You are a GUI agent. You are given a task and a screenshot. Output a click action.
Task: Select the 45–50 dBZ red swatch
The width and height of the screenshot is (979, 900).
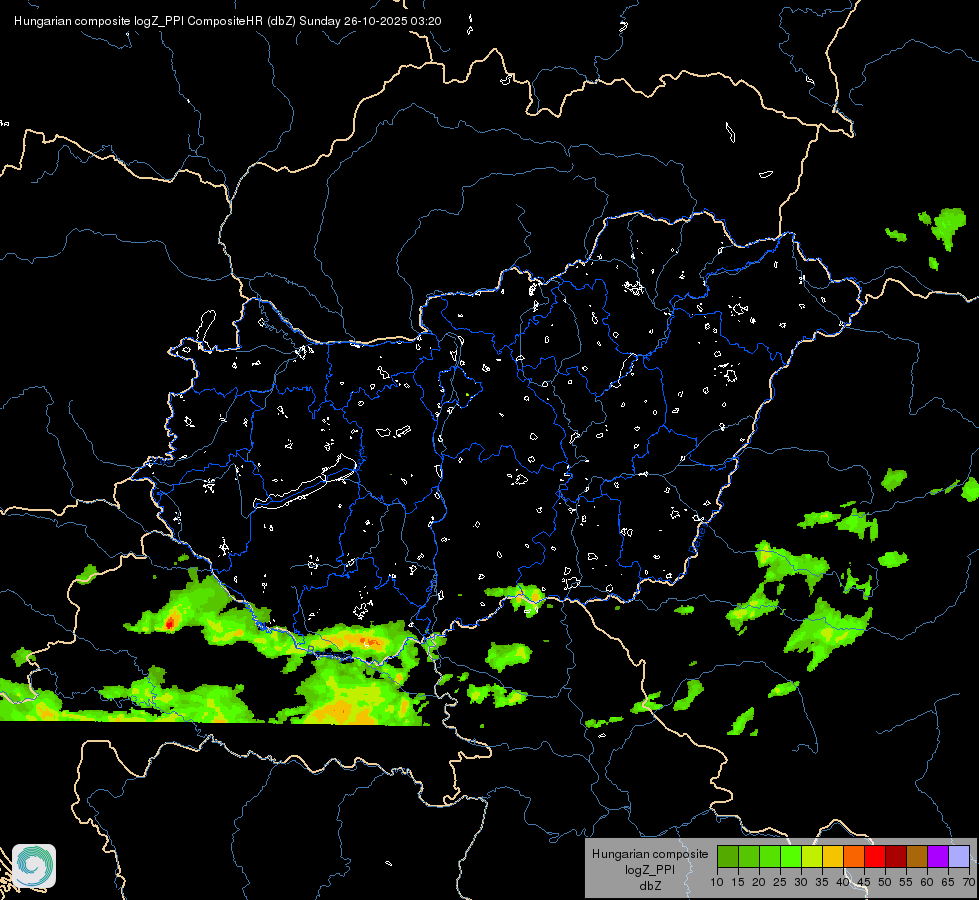click(x=875, y=856)
